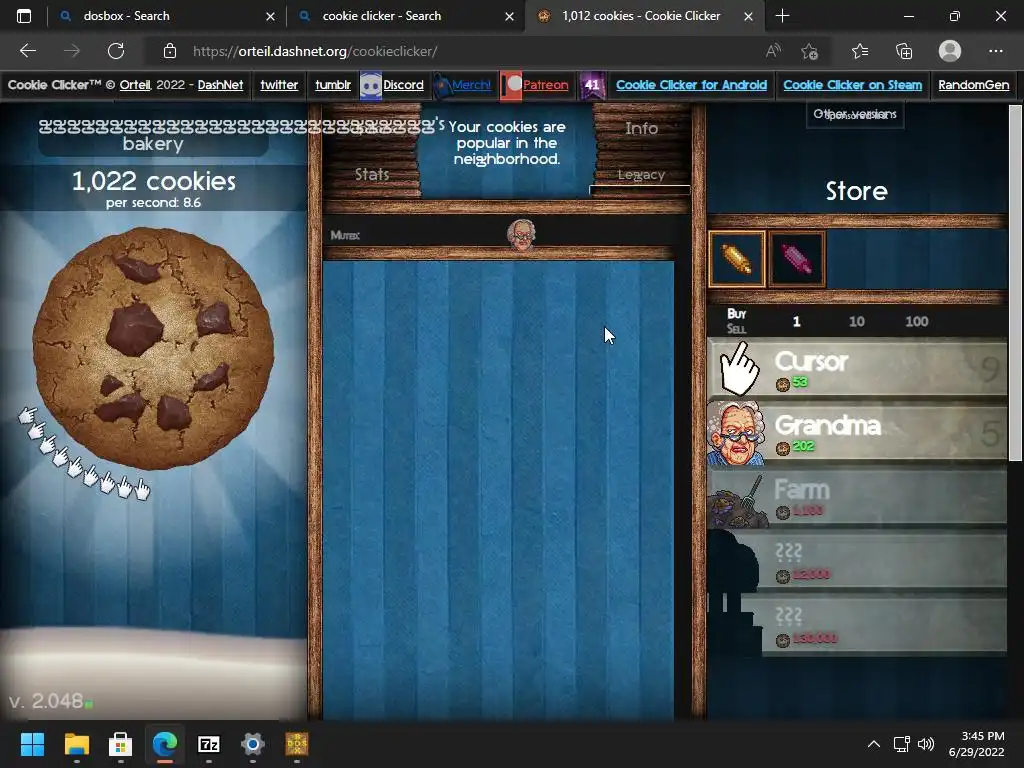This screenshot has width=1024, height=768.
Task: Mute the grandma building row
Action: (x=345, y=235)
